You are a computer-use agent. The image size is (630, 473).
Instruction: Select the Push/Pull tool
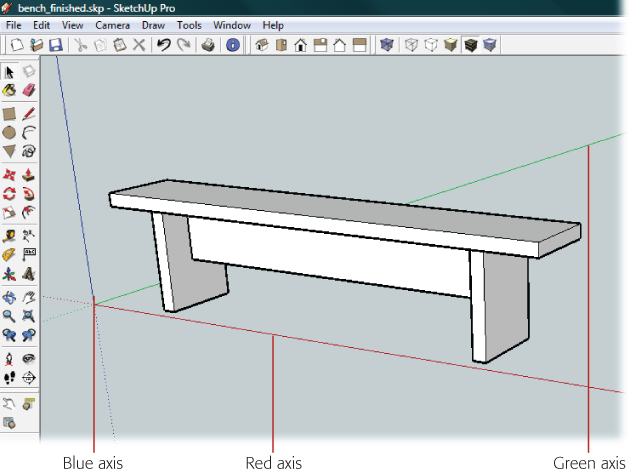coord(29,174)
